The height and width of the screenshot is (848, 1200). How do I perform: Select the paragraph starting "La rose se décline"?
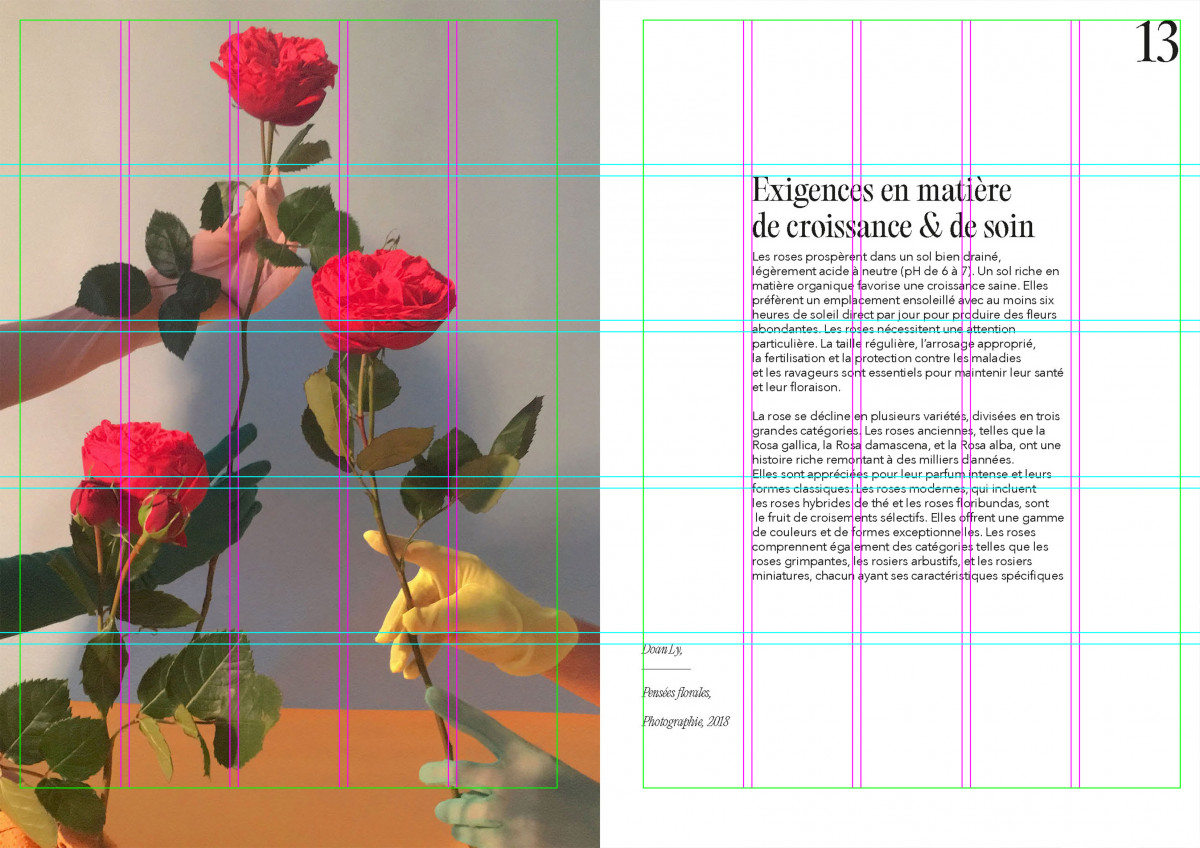[907, 495]
